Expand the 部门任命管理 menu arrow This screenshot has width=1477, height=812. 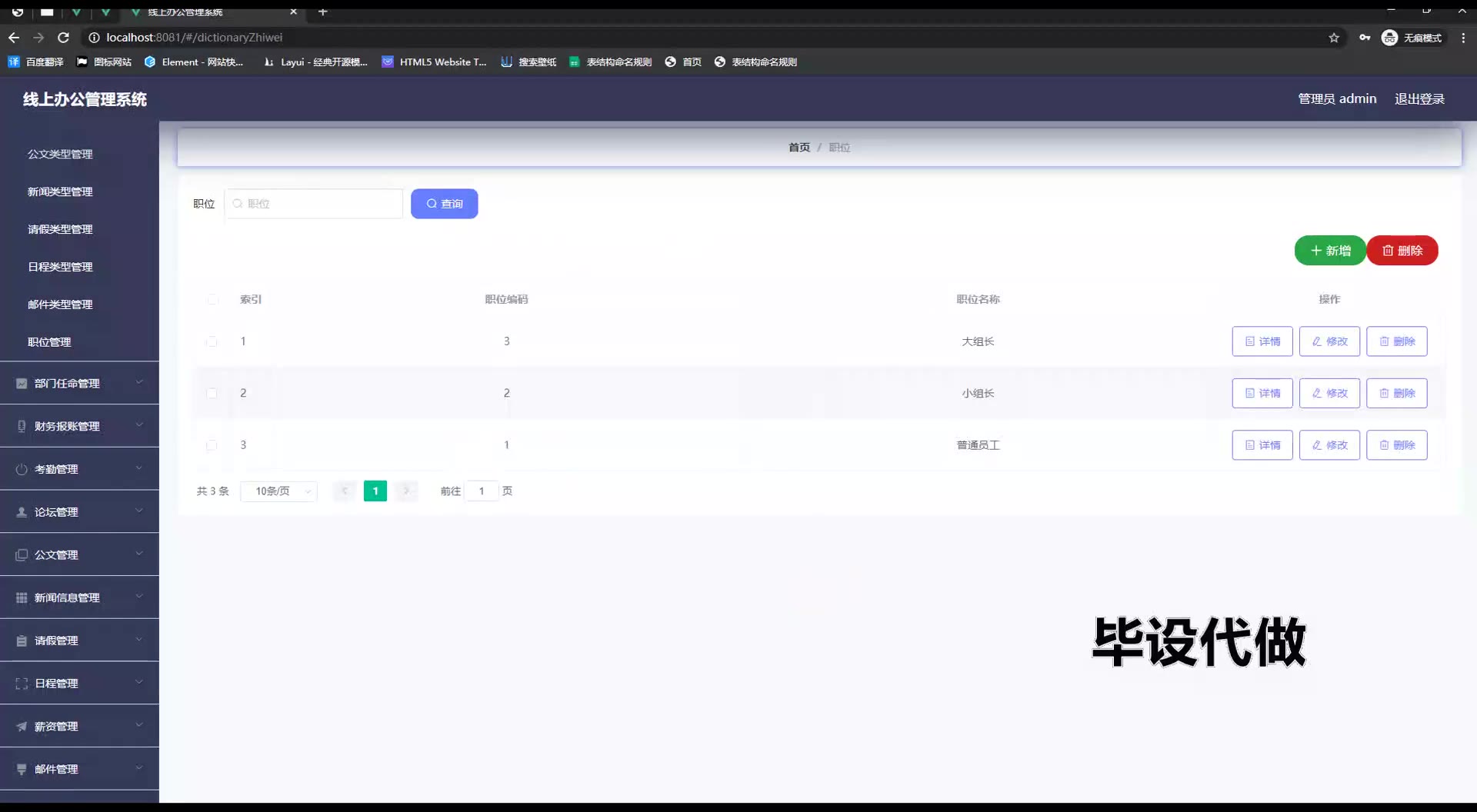pyautogui.click(x=139, y=382)
